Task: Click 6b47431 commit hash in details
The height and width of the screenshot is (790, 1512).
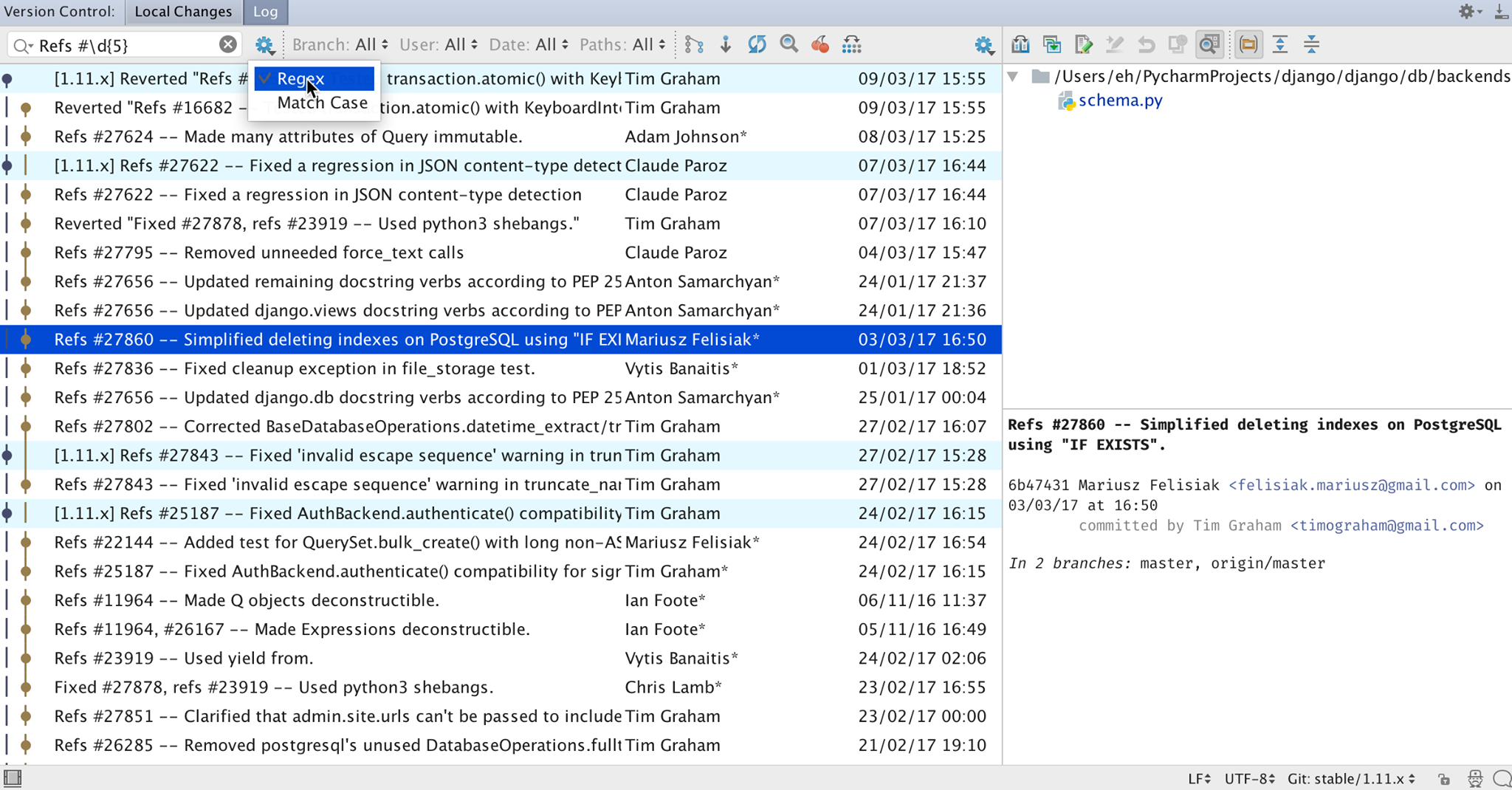Action: (1038, 485)
